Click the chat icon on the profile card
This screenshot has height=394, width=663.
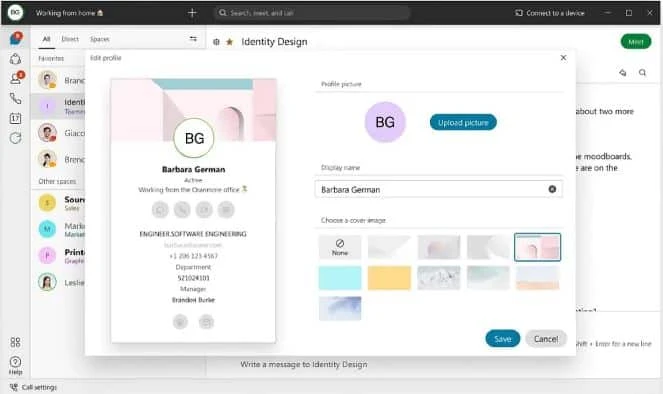tap(160, 209)
